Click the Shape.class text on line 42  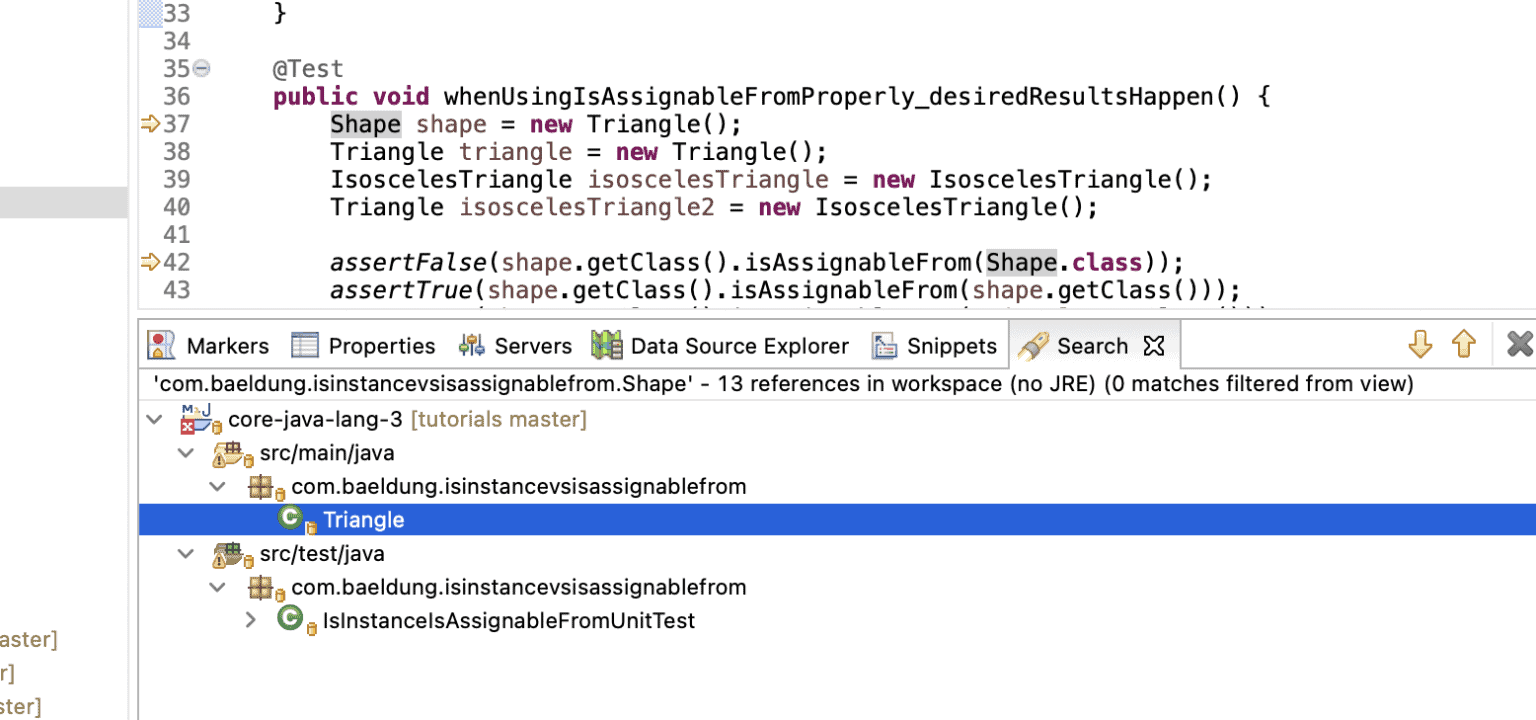[x=1064, y=262]
